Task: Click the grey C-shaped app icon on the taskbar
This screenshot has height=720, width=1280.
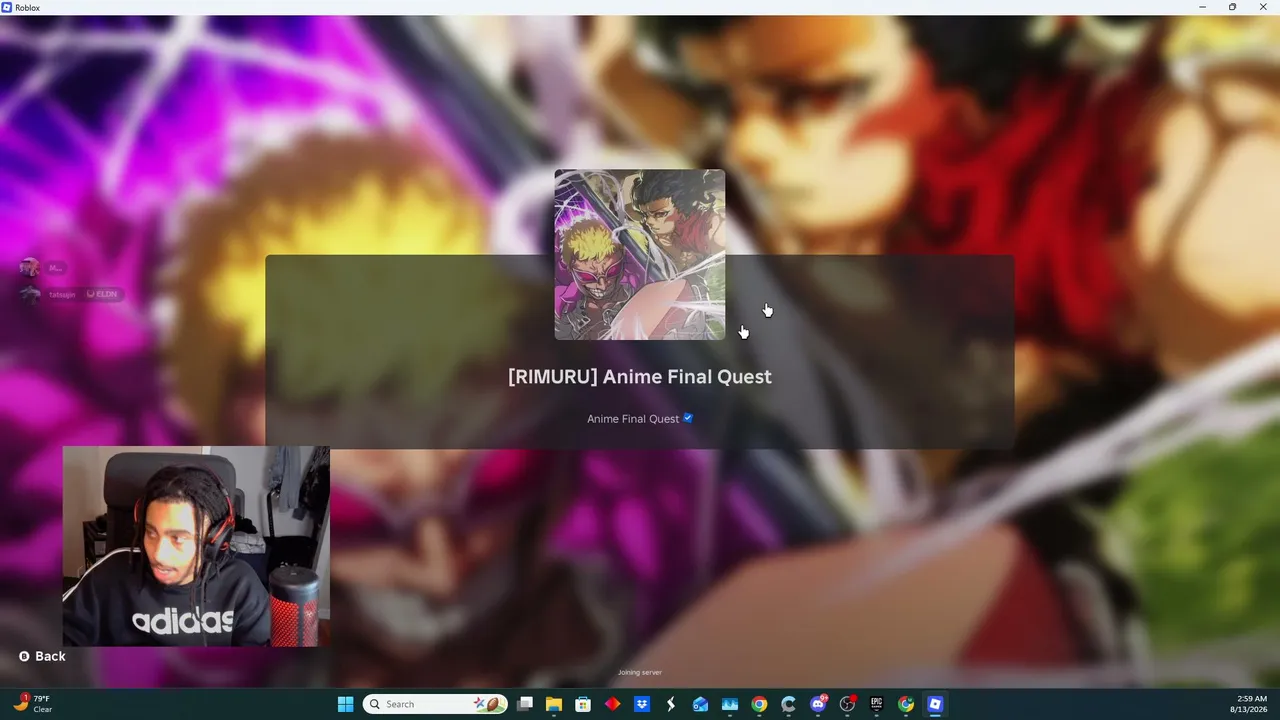Action: point(788,704)
